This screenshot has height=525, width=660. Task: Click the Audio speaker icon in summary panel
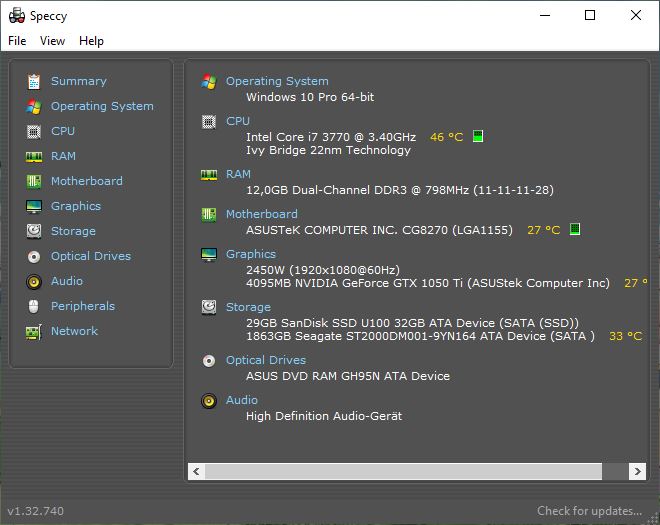pos(209,401)
